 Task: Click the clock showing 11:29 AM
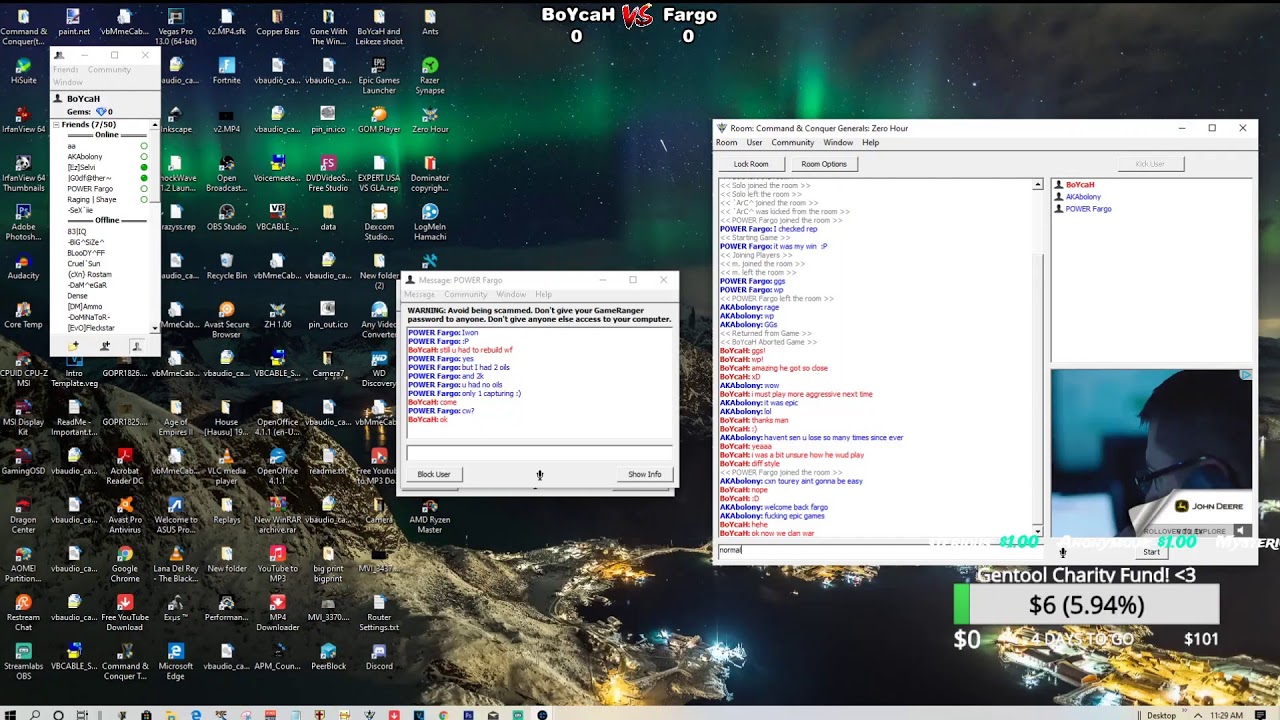[1227, 715]
